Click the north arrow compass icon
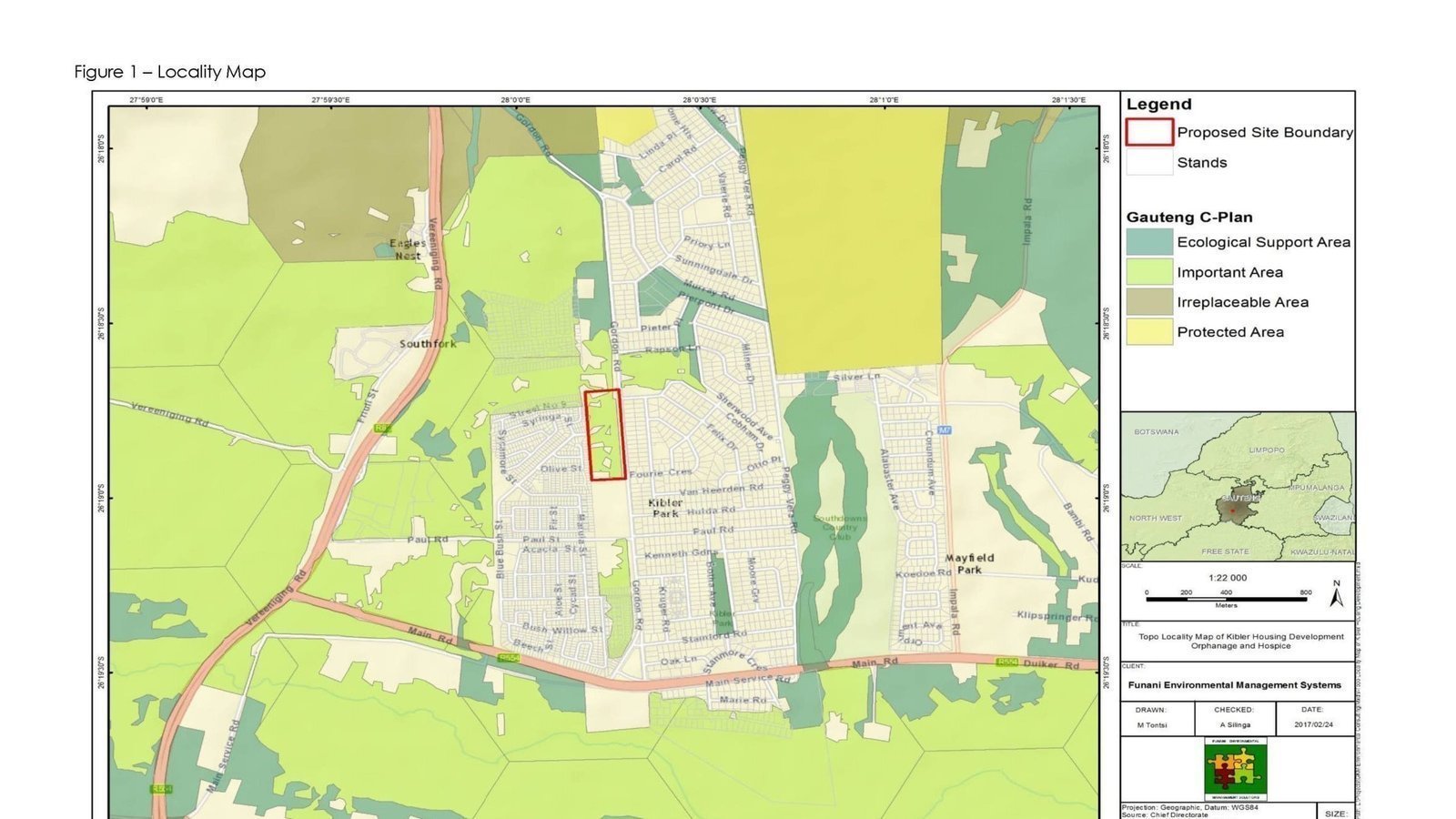1456x819 pixels. [1337, 595]
